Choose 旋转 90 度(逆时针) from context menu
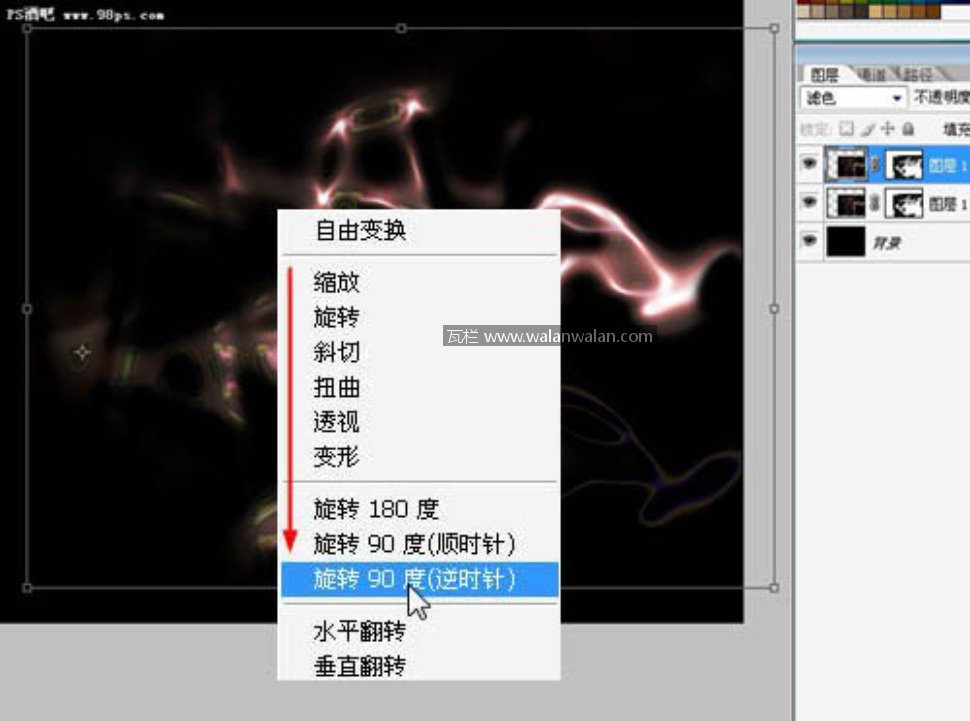The image size is (970, 721). [x=415, y=578]
